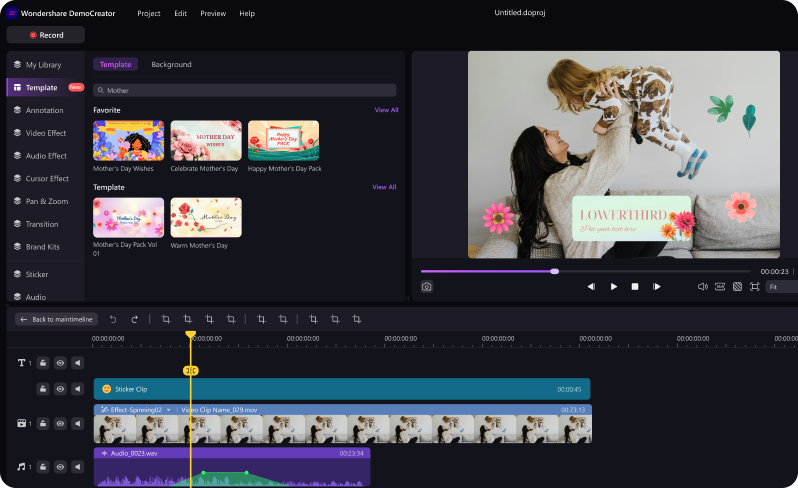The width and height of the screenshot is (798, 488).
Task: Step to previous frame in preview
Action: (x=591, y=287)
